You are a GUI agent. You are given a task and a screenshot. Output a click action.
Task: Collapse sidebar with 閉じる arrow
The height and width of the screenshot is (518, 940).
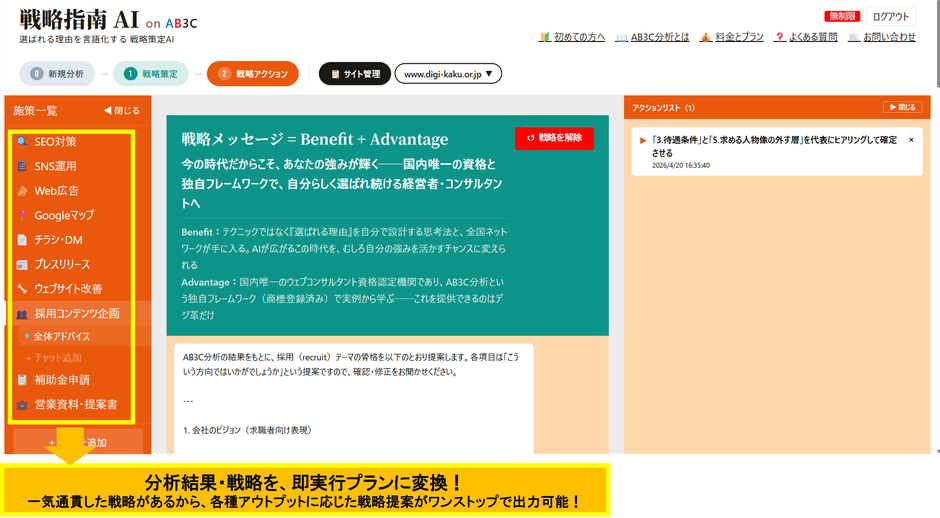pyautogui.click(x=122, y=110)
